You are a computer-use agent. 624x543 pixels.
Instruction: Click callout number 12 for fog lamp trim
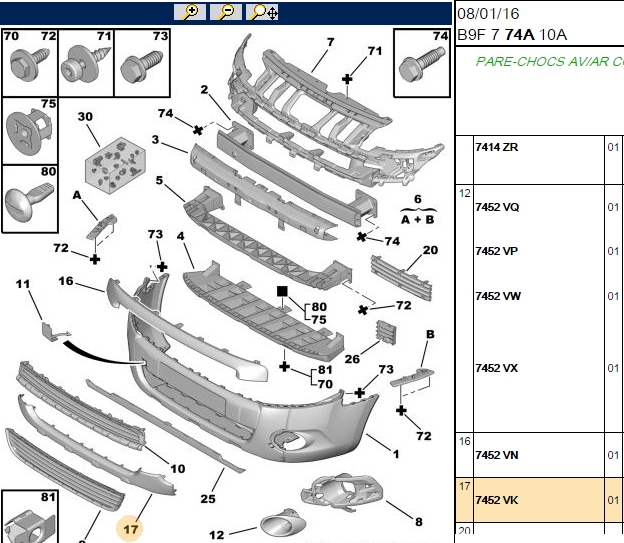point(217,535)
